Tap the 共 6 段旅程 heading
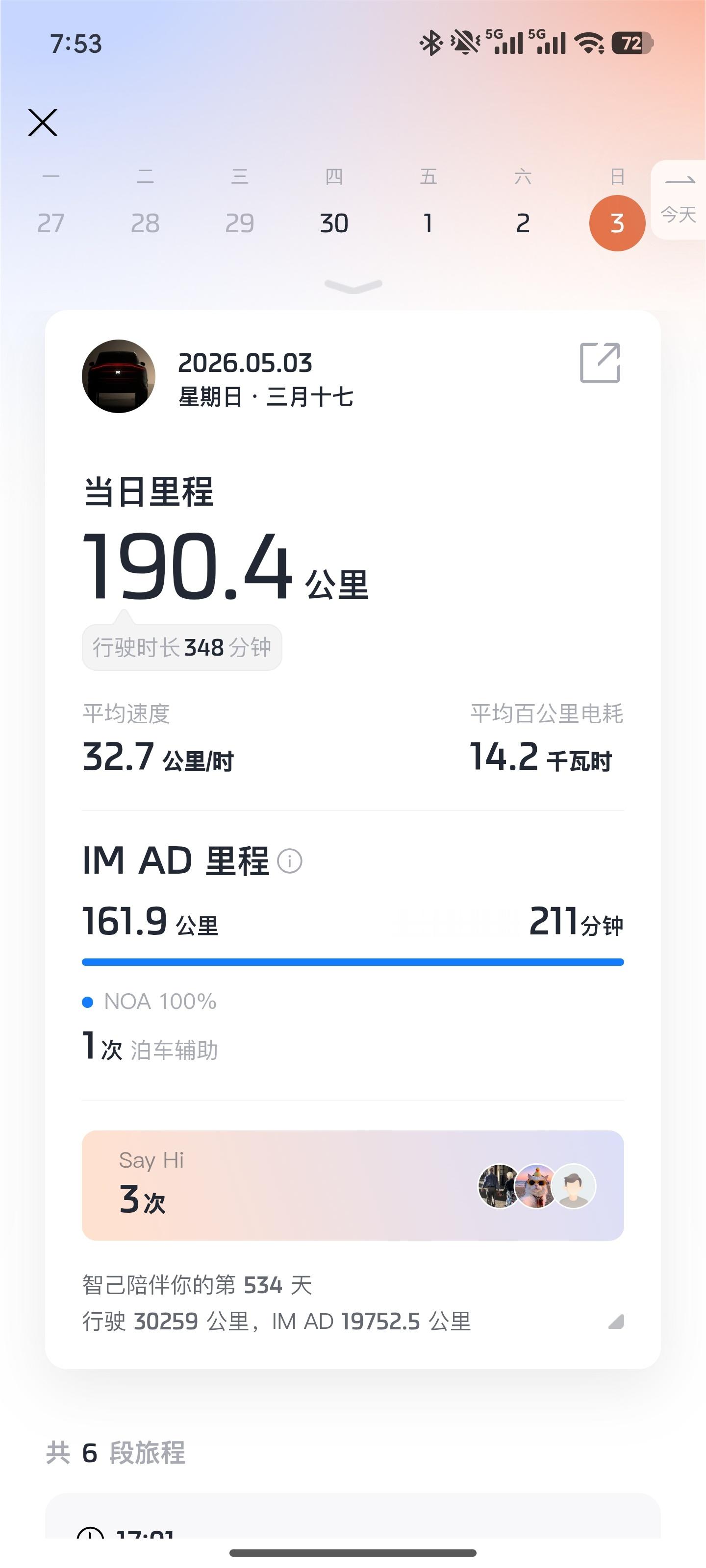The height and width of the screenshot is (1568, 706). (116, 1453)
